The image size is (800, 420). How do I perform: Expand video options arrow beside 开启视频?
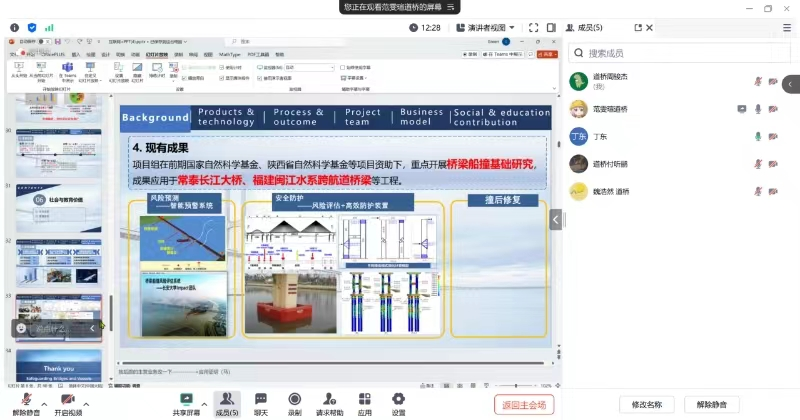coord(87,399)
